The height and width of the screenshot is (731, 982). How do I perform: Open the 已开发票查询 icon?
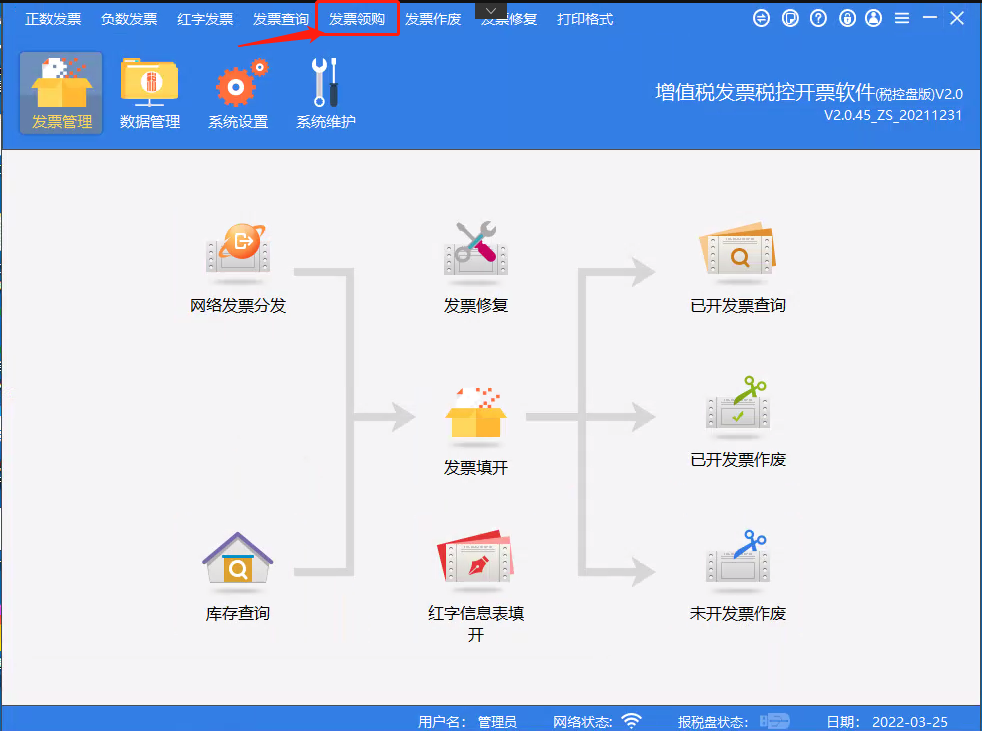click(738, 248)
